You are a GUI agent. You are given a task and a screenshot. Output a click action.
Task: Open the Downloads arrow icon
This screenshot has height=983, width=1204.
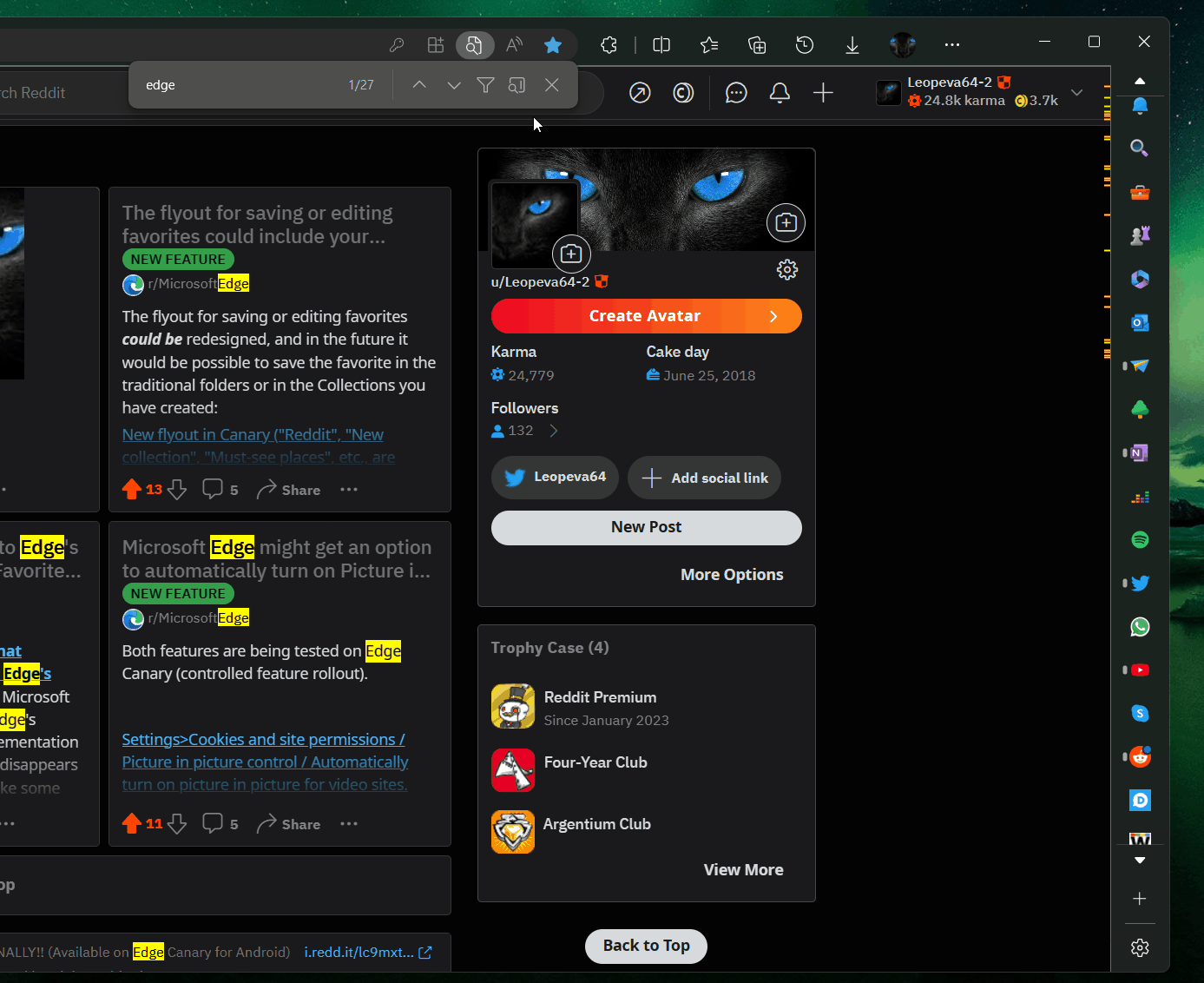[x=852, y=45]
